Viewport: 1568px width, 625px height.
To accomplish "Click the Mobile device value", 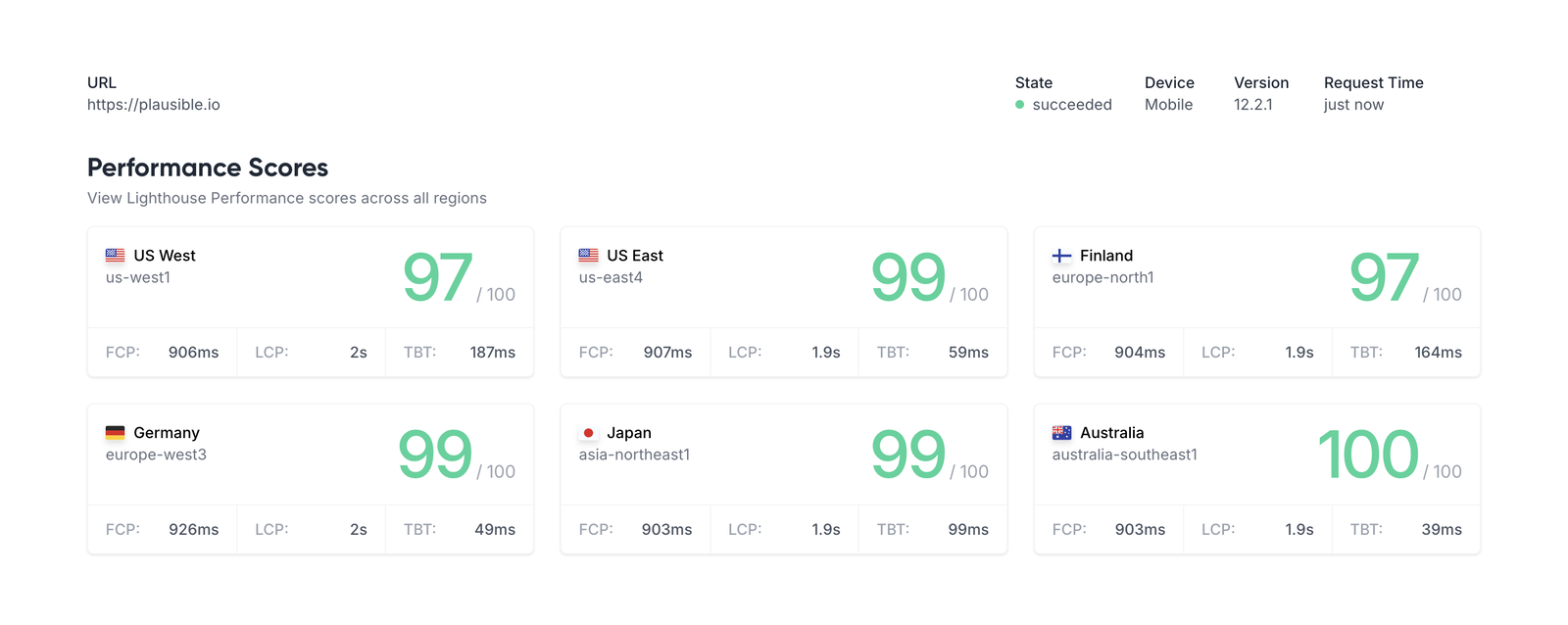I will point(1168,105).
